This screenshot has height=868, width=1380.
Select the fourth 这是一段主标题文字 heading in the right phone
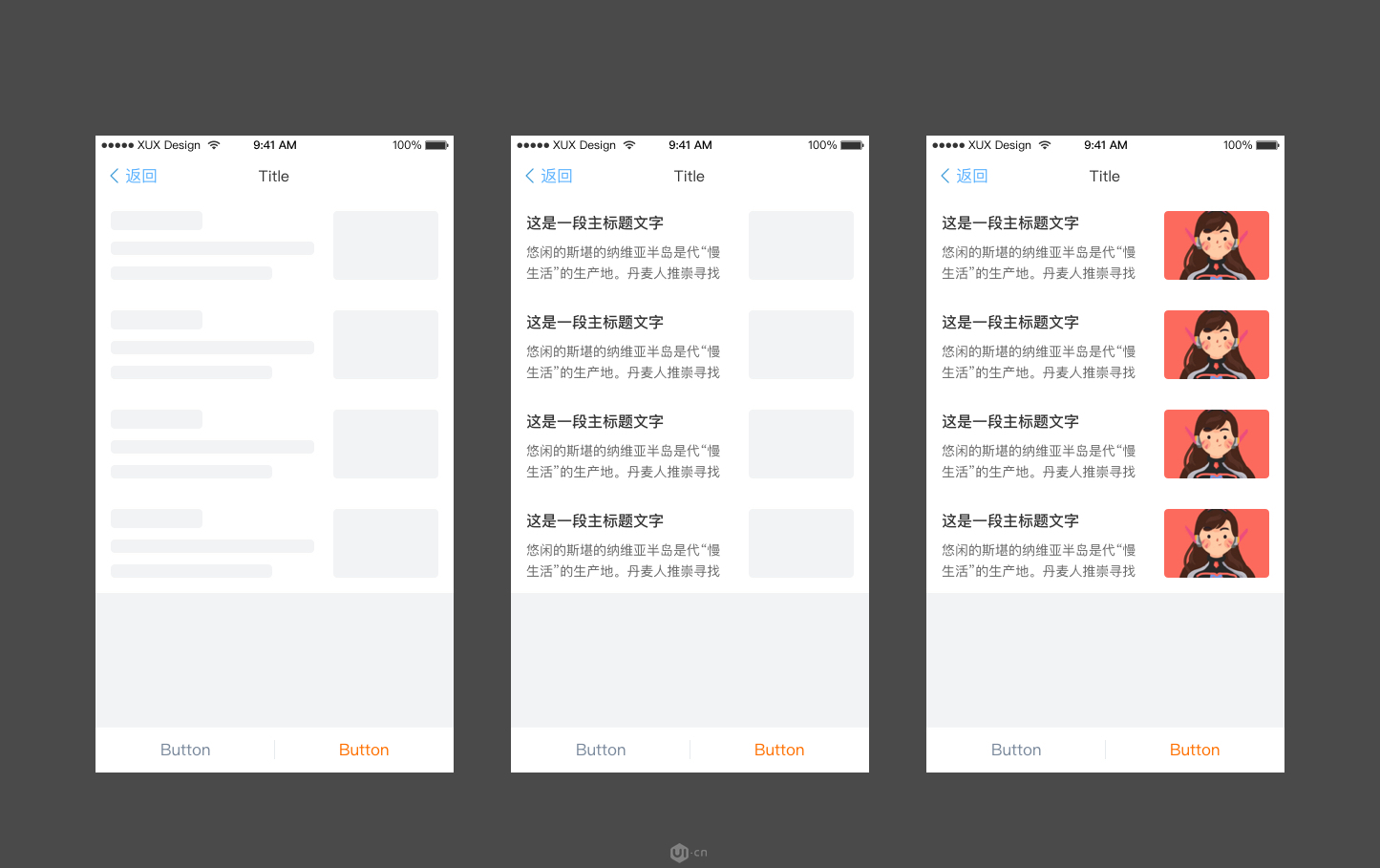[1010, 520]
